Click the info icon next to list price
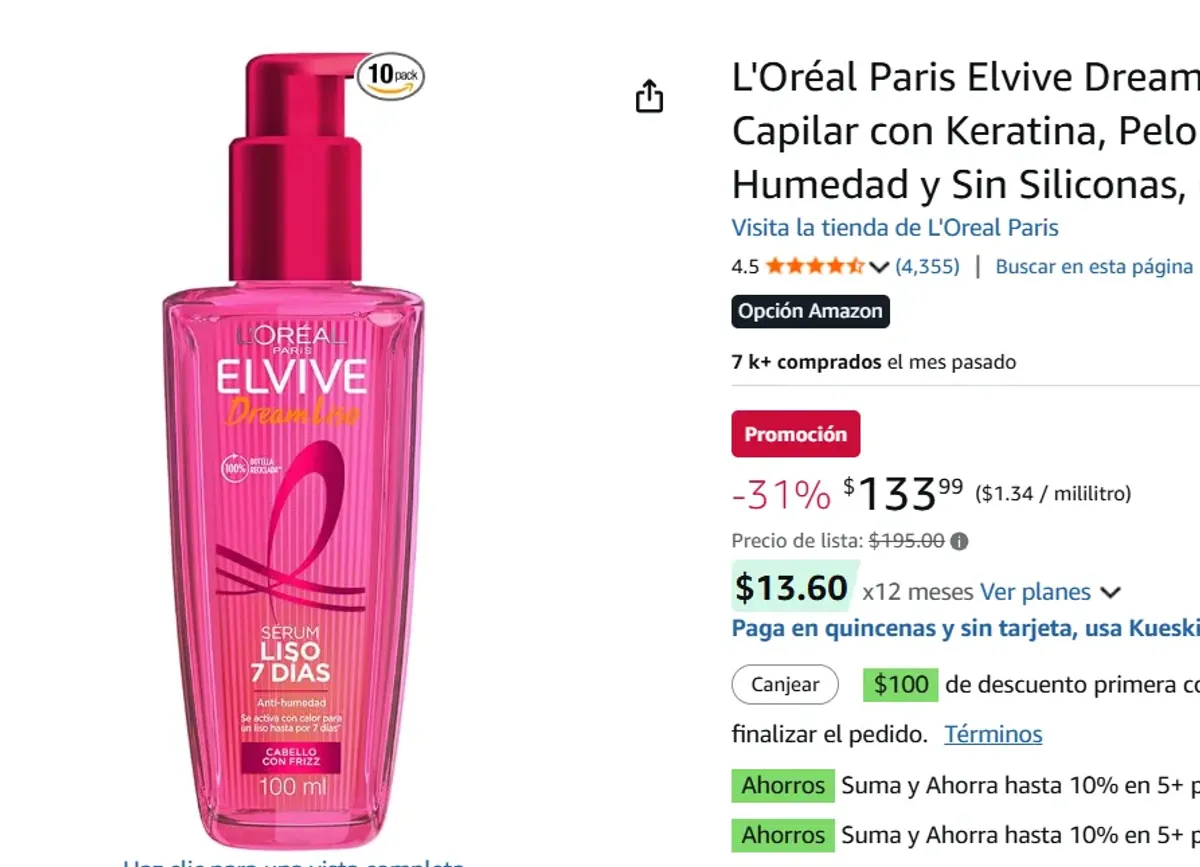The image size is (1200, 867). [959, 542]
